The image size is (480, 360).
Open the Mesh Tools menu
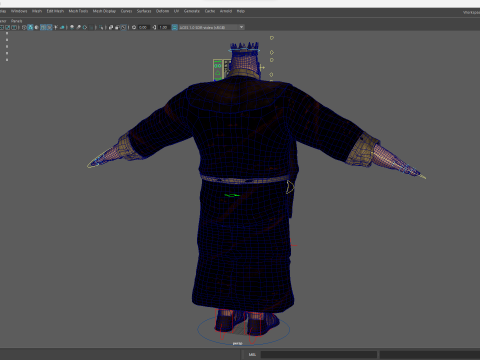tap(78, 11)
